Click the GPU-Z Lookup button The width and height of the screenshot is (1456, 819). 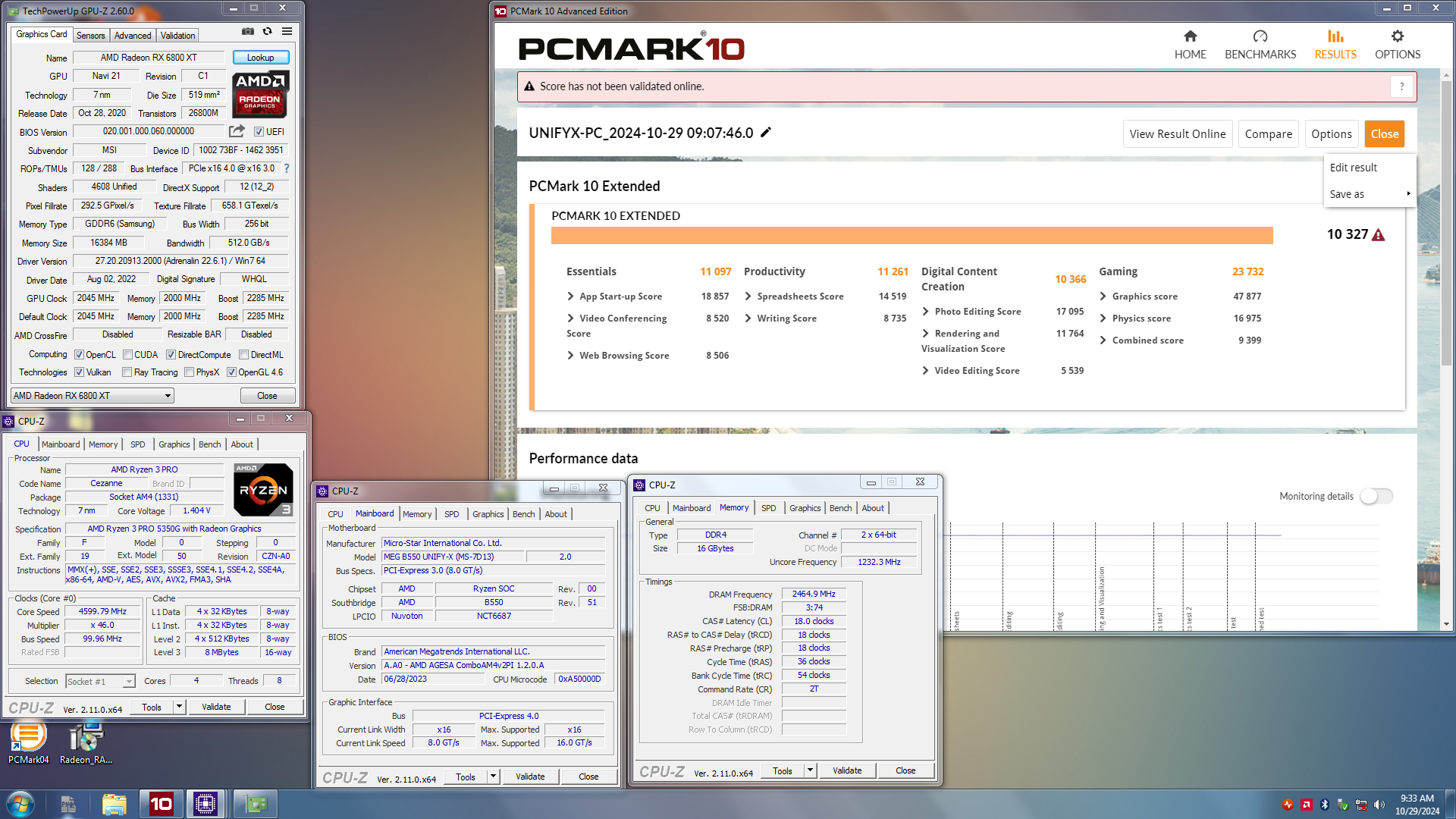tap(260, 58)
